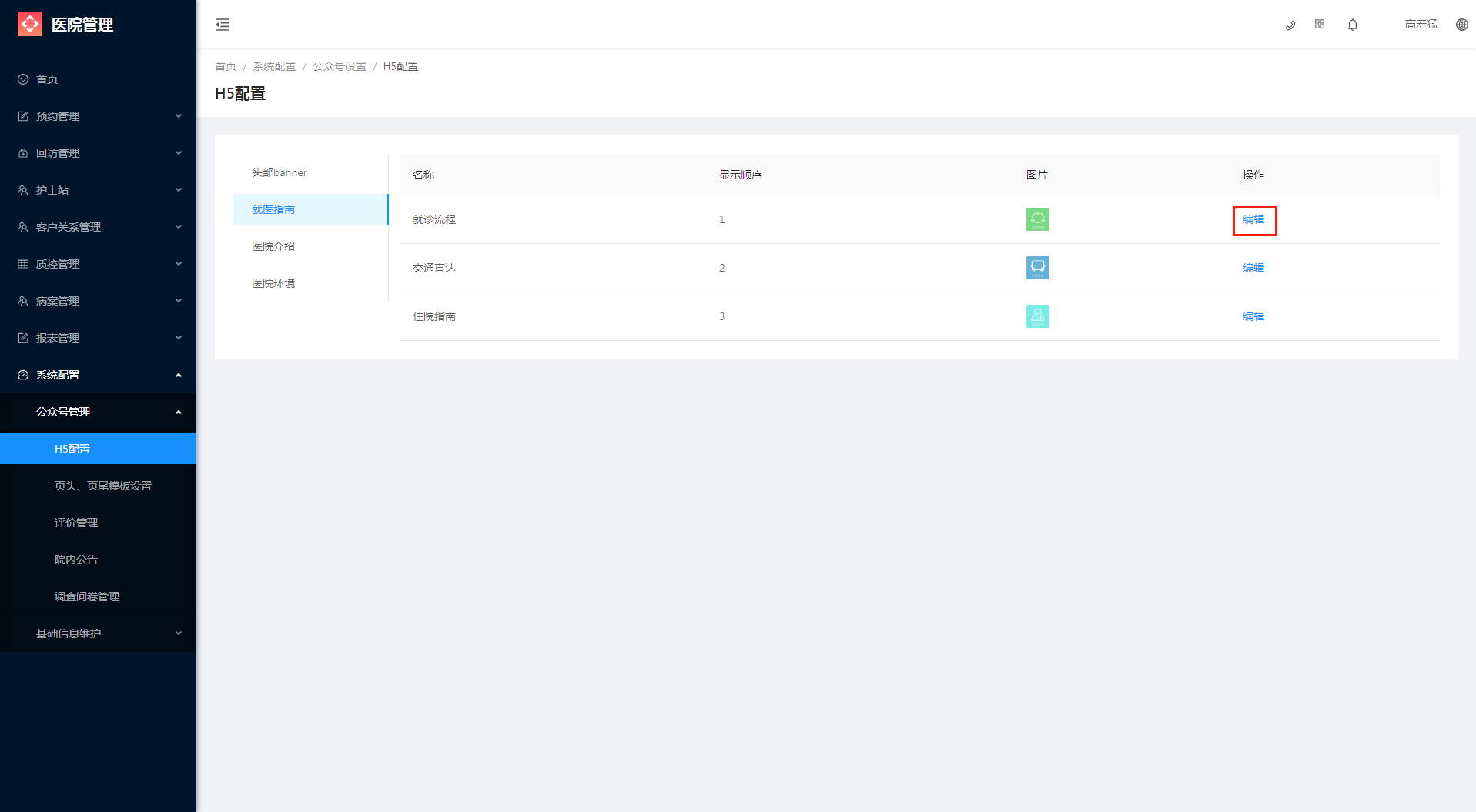Viewport: 1476px width, 812px height.
Task: Click the 质控管理 table icon in the sidebar
Action: 23,264
